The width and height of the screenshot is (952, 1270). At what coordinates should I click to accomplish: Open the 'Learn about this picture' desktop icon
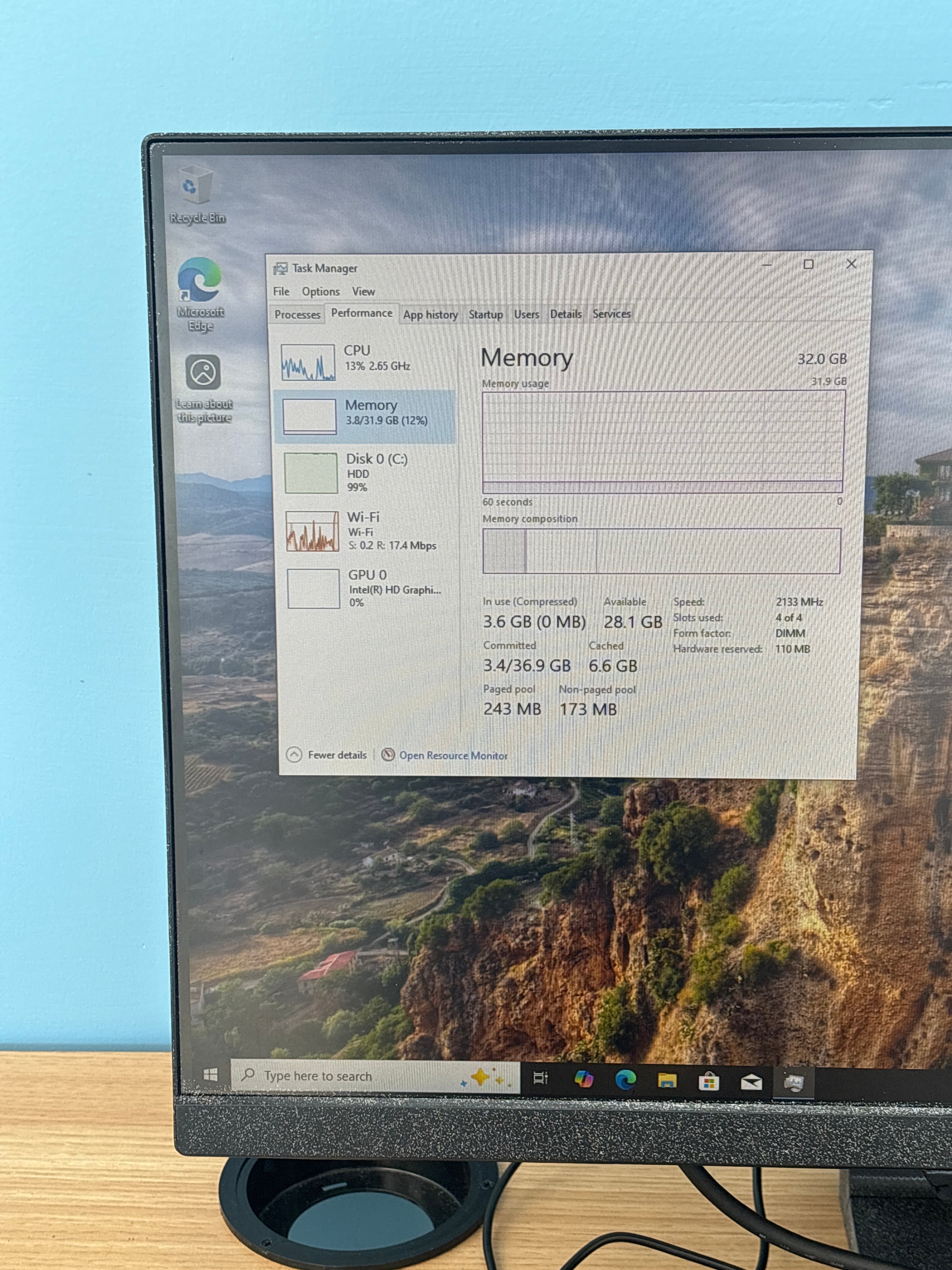coord(203,389)
